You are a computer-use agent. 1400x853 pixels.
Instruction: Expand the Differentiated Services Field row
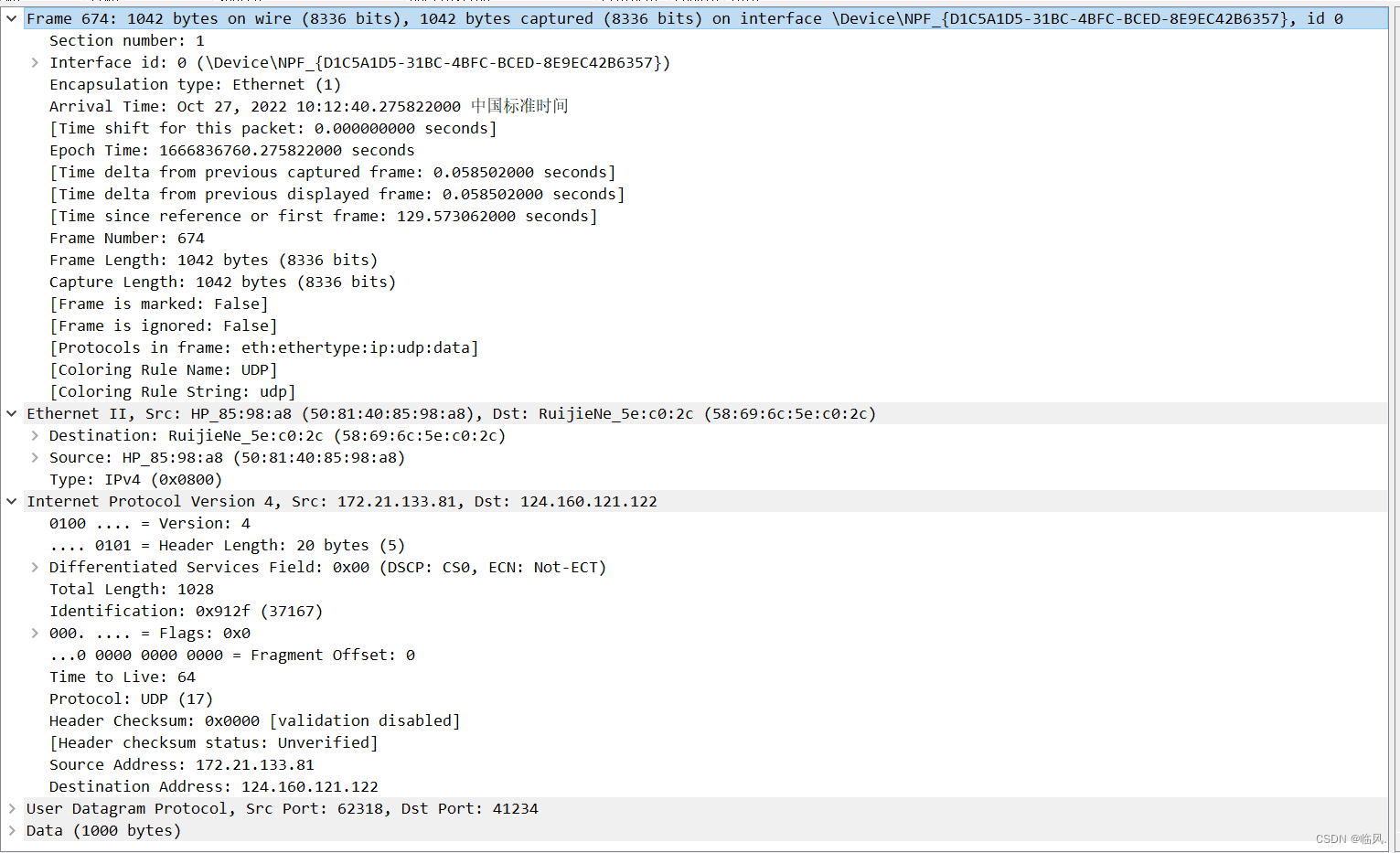[35, 567]
